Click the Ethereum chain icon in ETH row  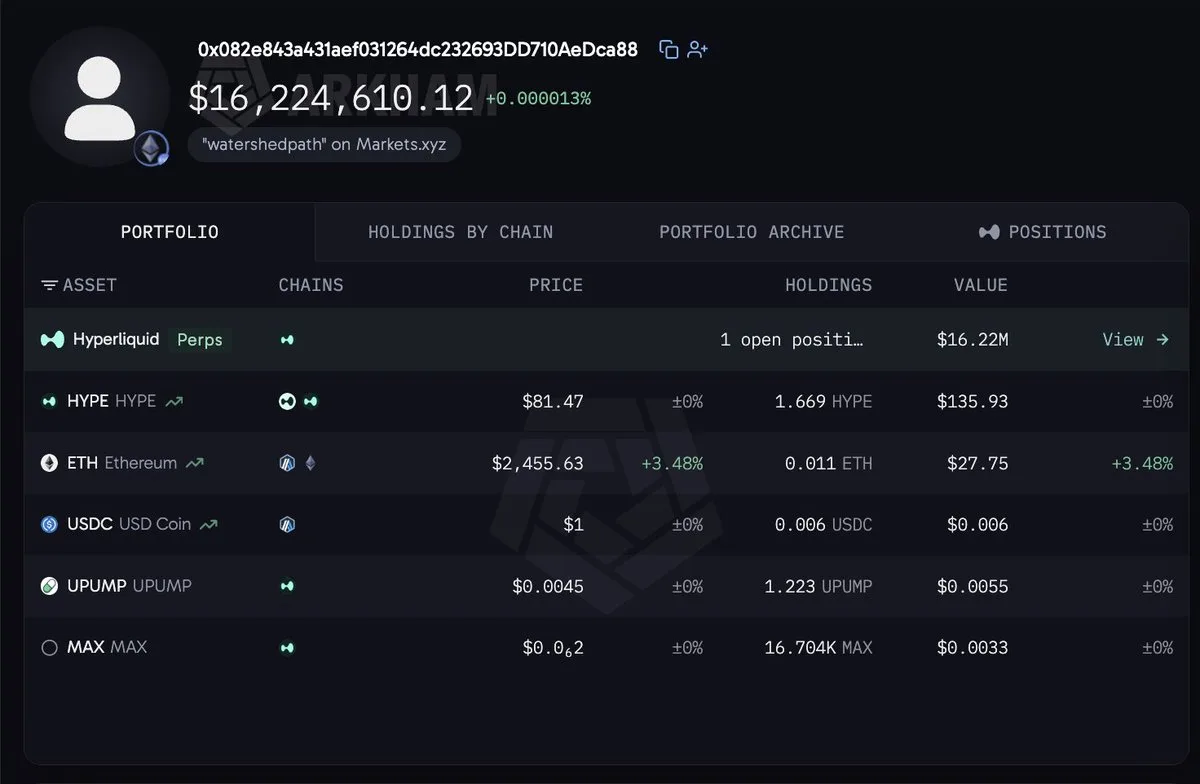[x=310, y=463]
